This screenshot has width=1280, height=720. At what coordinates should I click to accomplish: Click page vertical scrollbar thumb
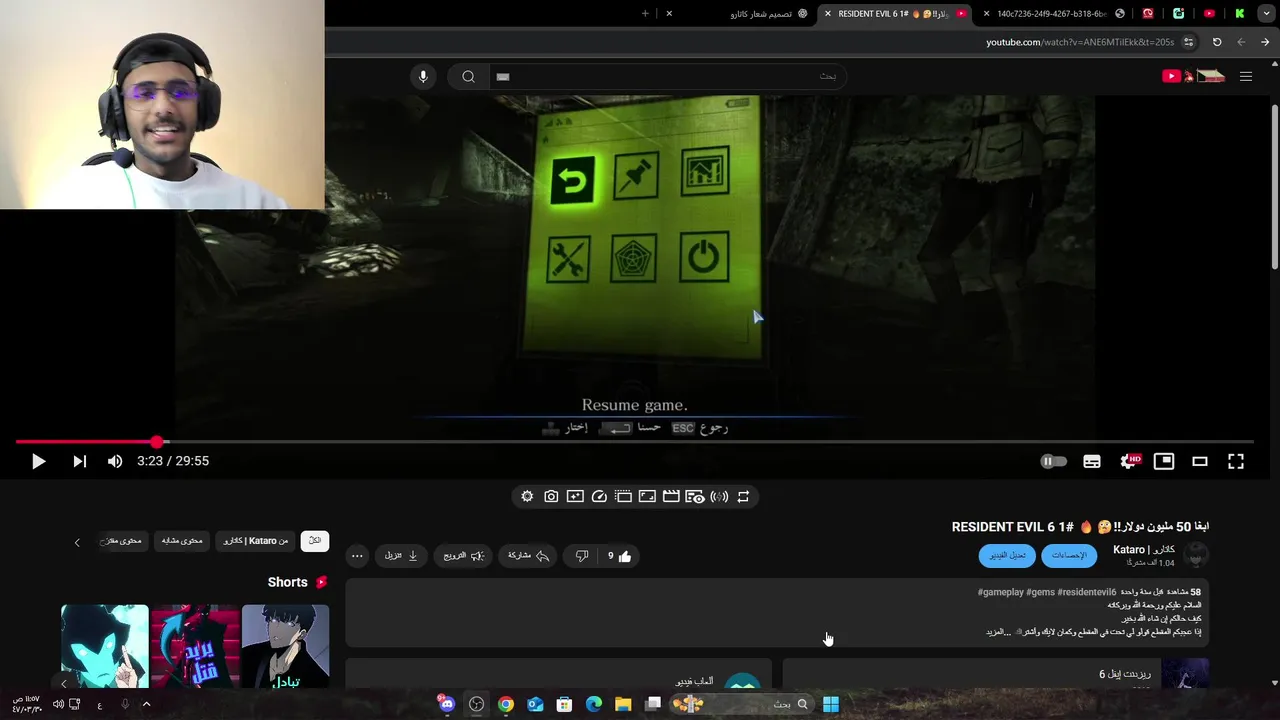click(x=1274, y=185)
